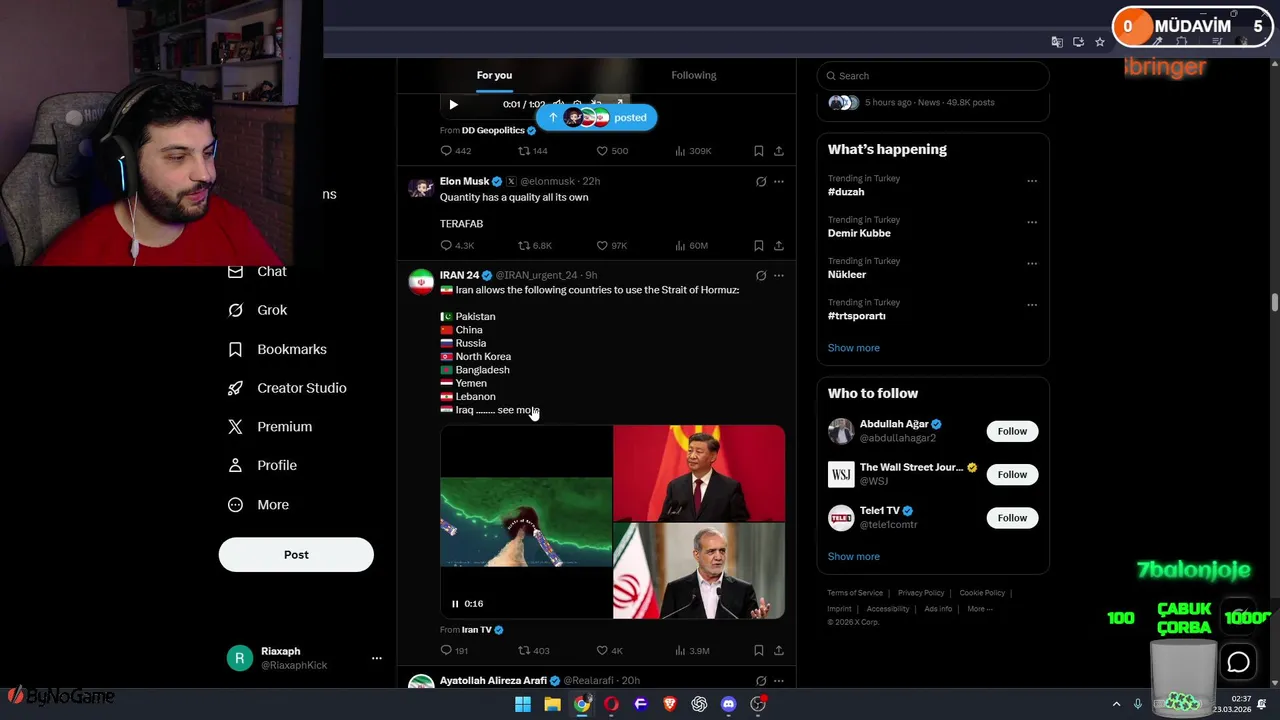Open the Iranian president image thumbnail
Screen dimensions: 1280x720
point(699,571)
